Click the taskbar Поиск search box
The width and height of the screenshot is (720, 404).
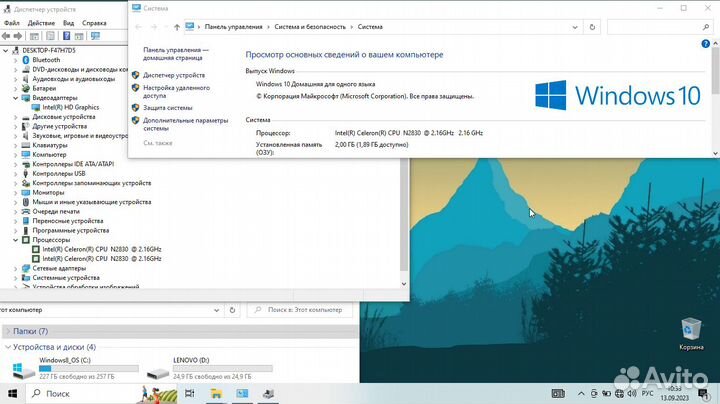[101, 393]
